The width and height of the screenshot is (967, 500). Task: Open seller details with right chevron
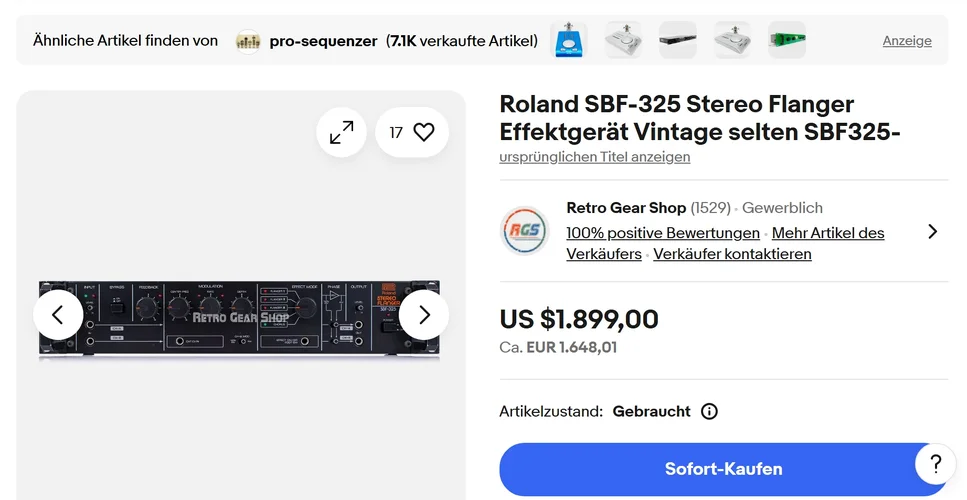pos(932,231)
